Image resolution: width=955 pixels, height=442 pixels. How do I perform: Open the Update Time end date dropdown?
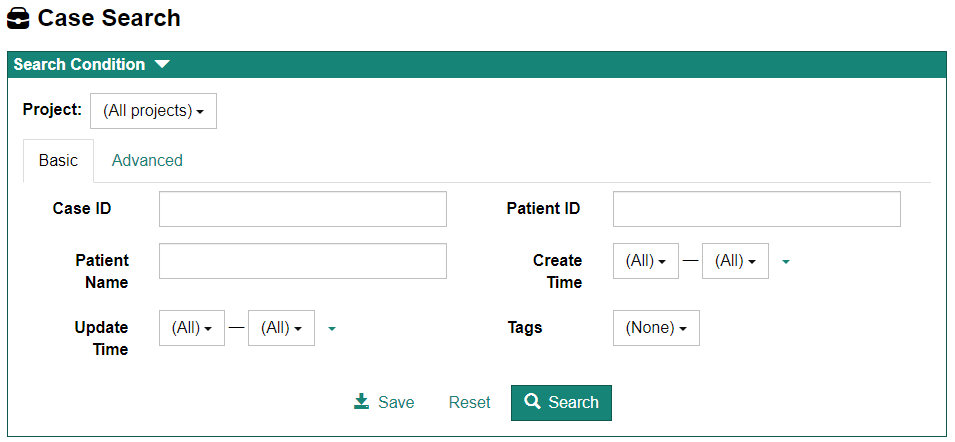click(x=281, y=328)
